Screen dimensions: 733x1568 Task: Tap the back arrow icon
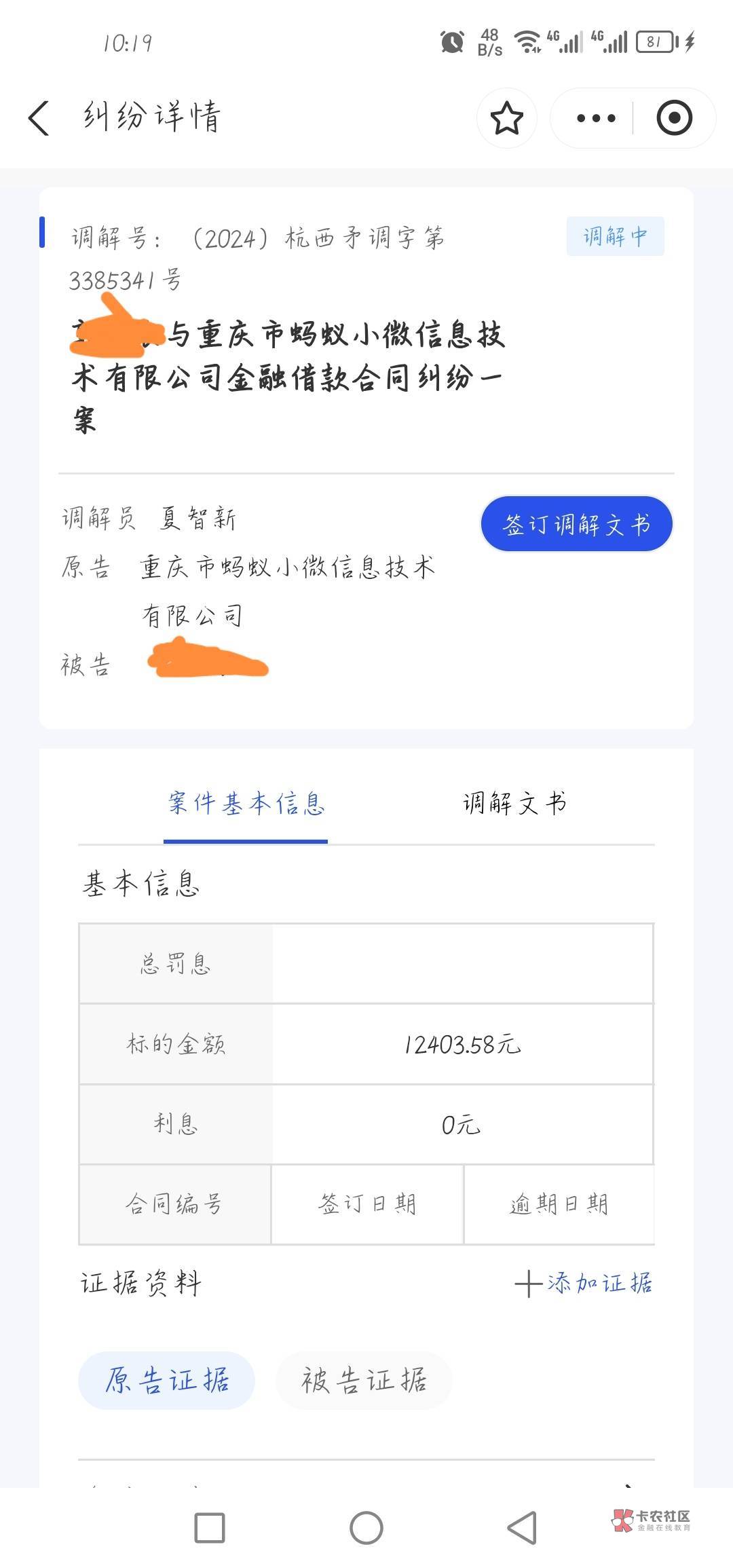[x=39, y=118]
